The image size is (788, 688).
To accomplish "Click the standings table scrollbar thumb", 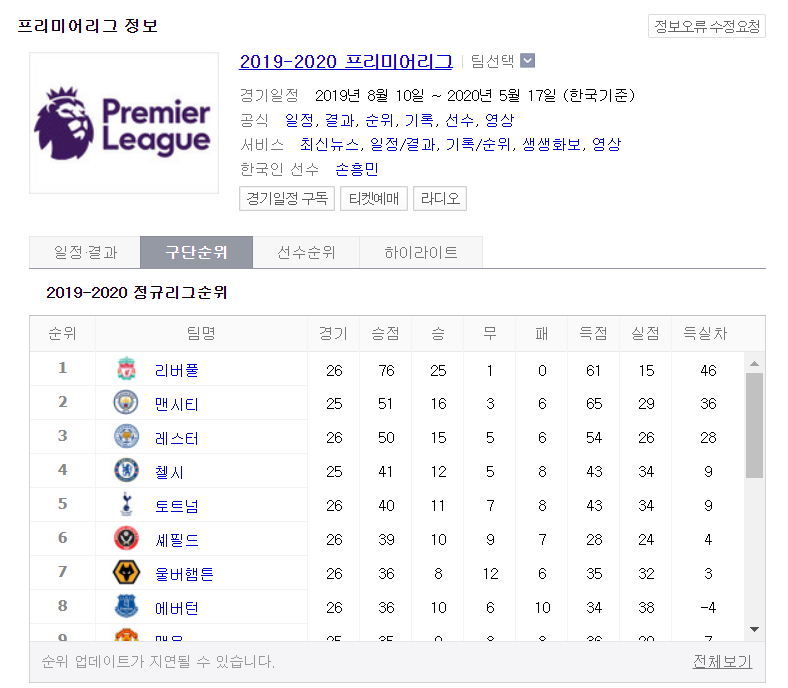I will pyautogui.click(x=754, y=425).
